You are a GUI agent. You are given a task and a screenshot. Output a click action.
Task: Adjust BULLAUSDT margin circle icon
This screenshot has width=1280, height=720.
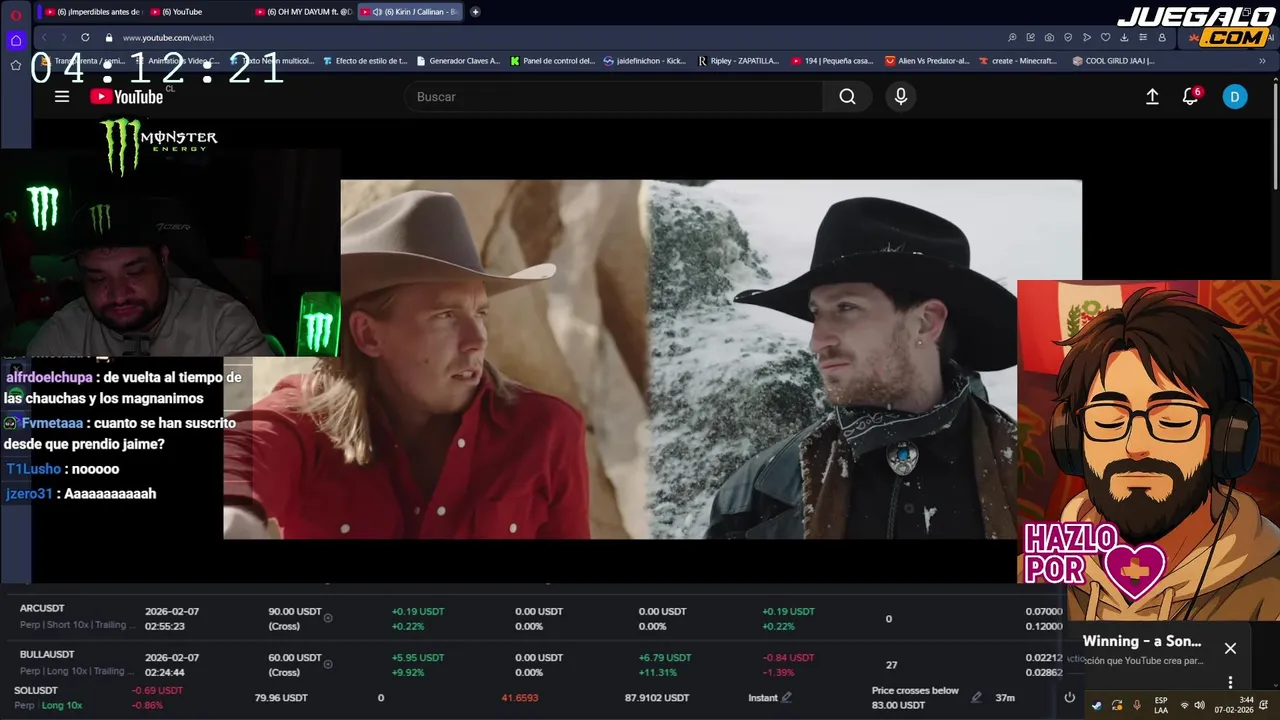coord(328,664)
